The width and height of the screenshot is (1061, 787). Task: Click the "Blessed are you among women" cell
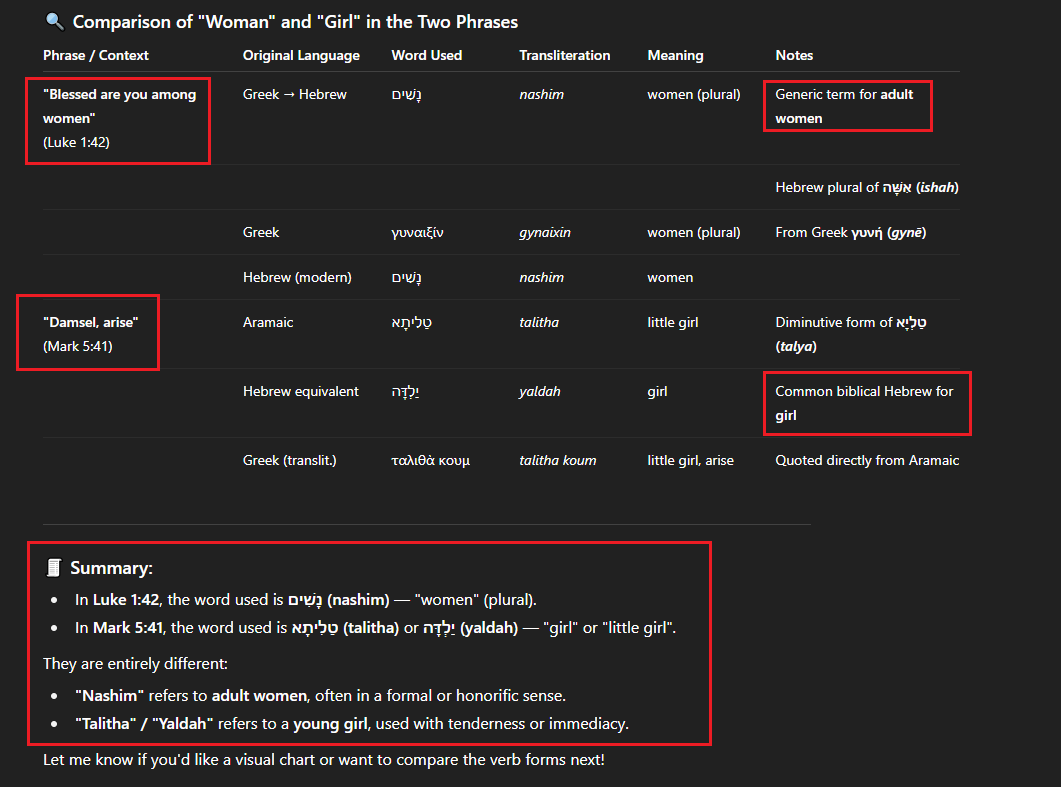point(119,106)
